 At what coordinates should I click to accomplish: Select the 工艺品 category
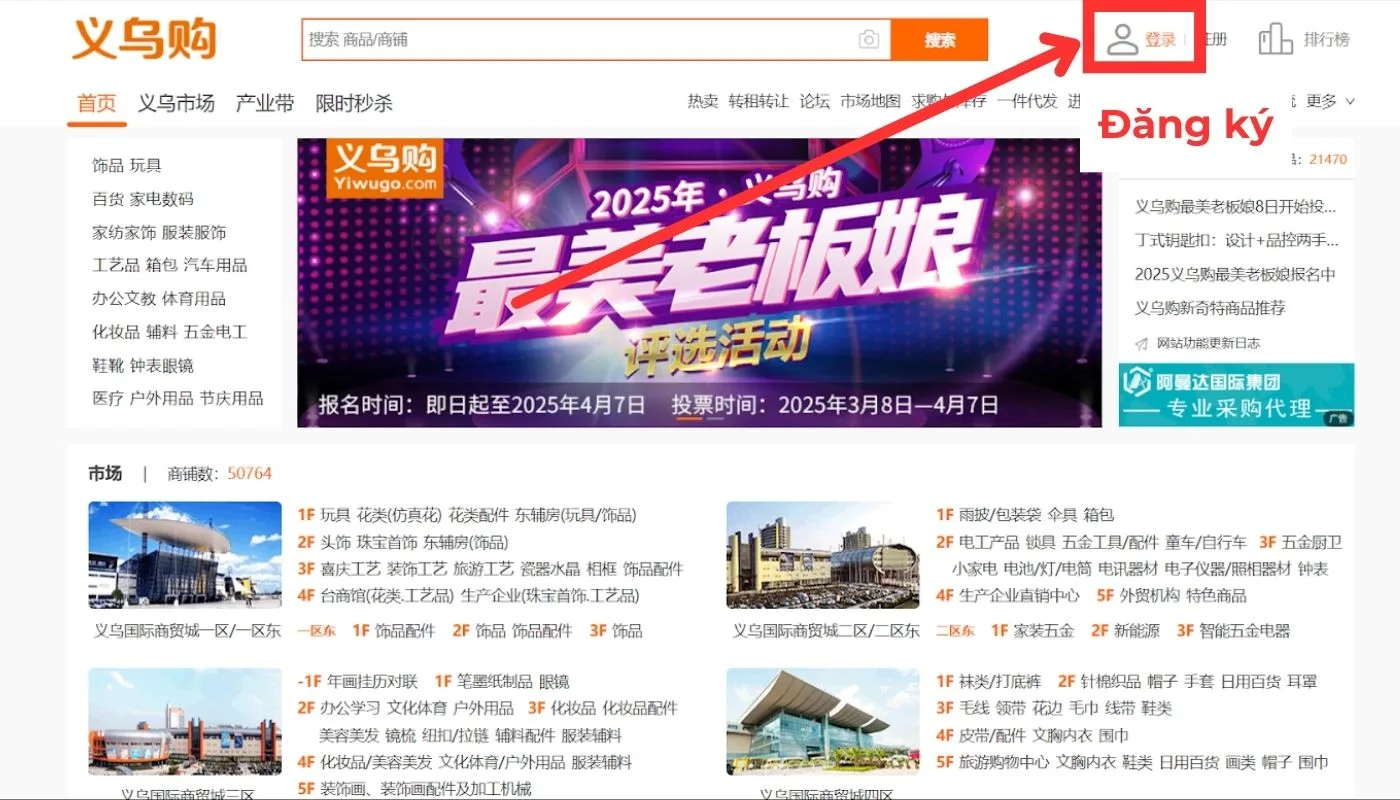pos(116,265)
